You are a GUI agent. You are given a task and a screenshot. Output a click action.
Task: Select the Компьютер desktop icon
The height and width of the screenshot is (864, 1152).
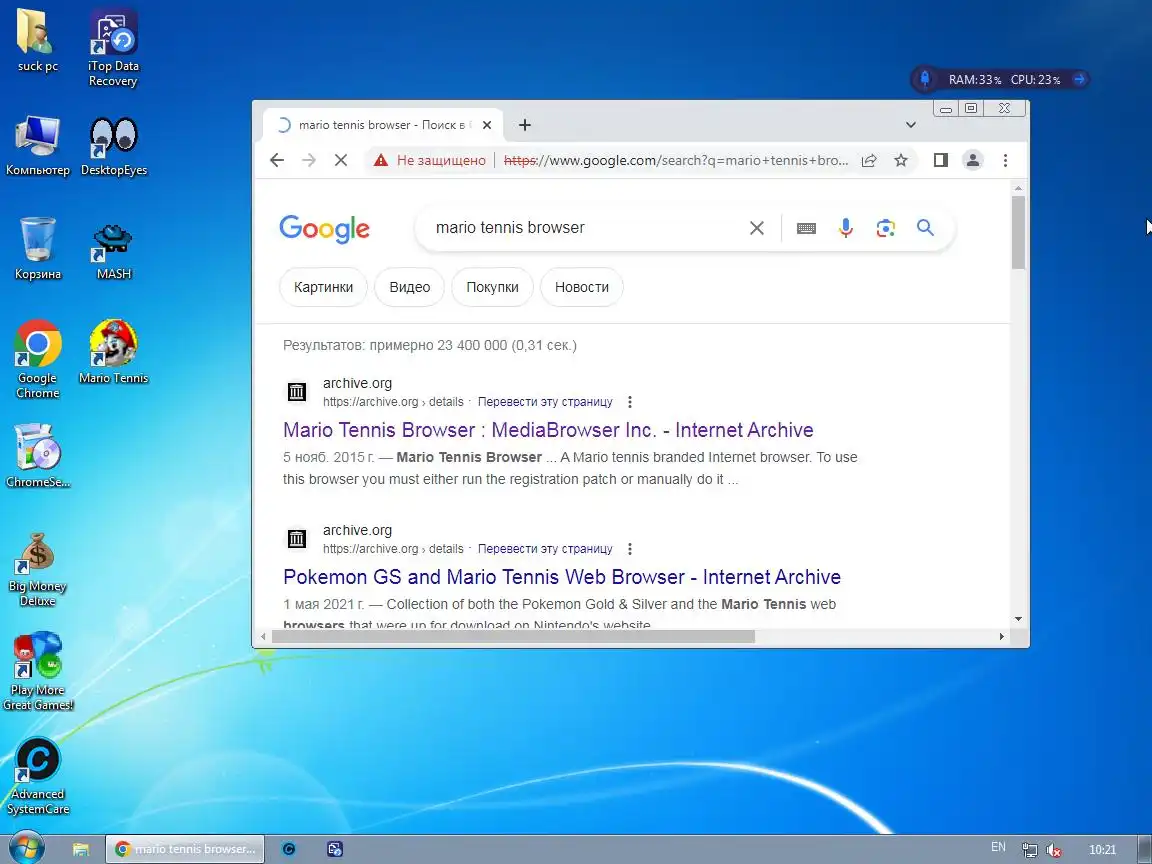click(37, 146)
